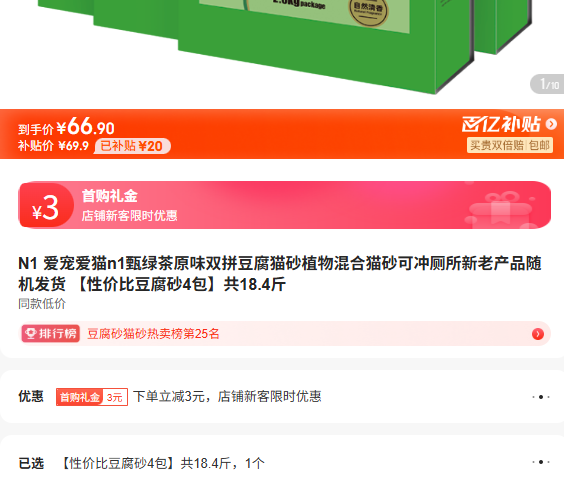
Task: Tap the 同款低价 label
Action: (42, 304)
